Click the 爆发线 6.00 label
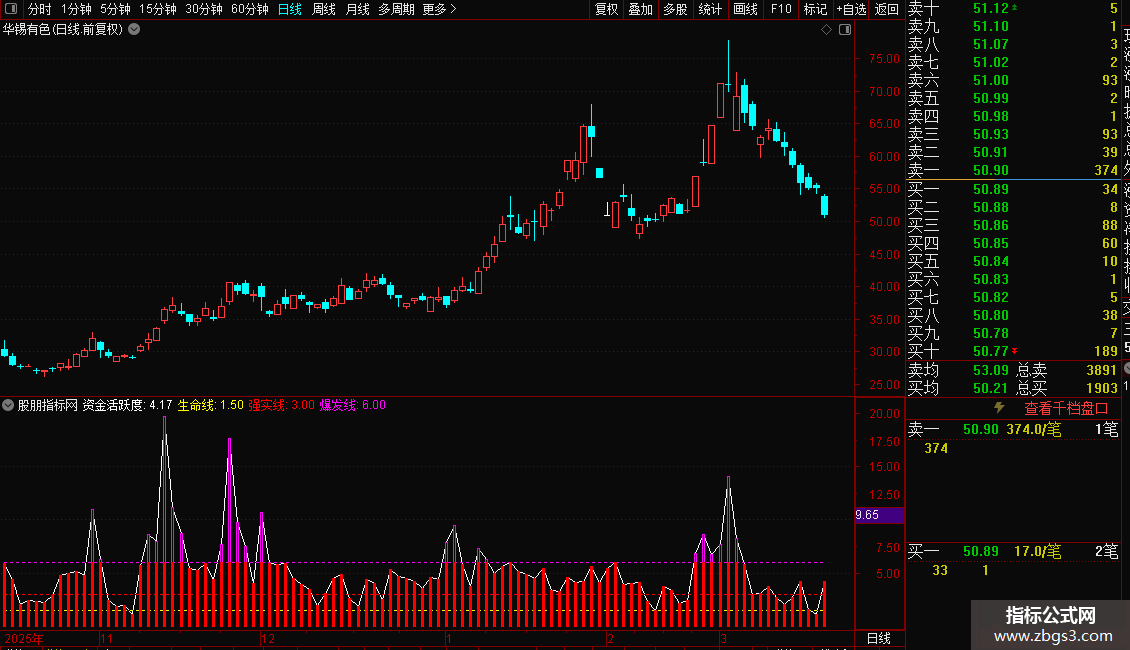Viewport: 1130px width, 650px height. pos(352,405)
